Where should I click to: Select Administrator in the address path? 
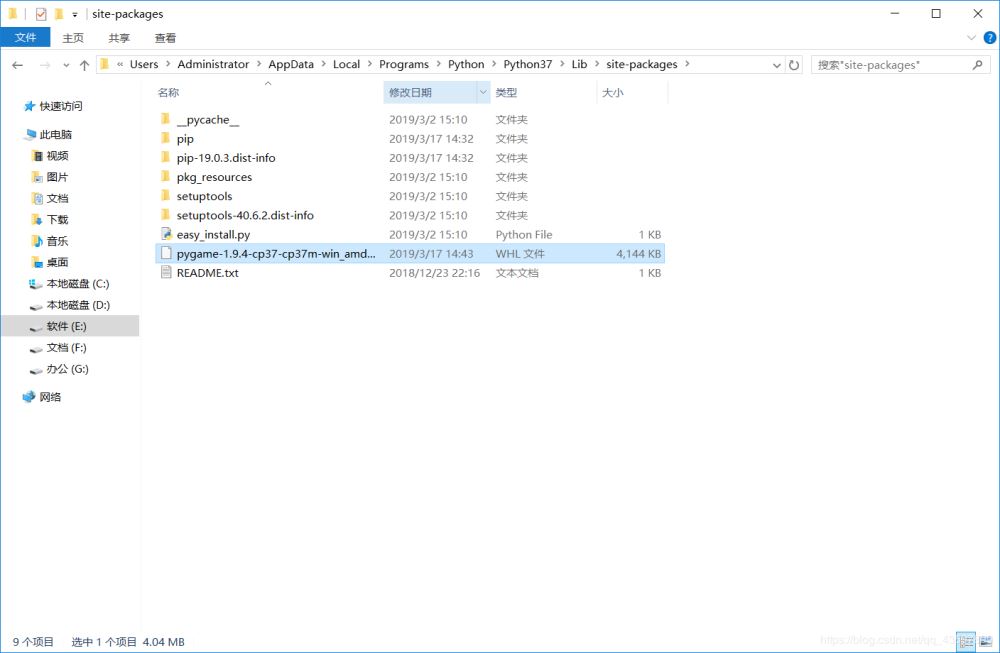pyautogui.click(x=213, y=64)
